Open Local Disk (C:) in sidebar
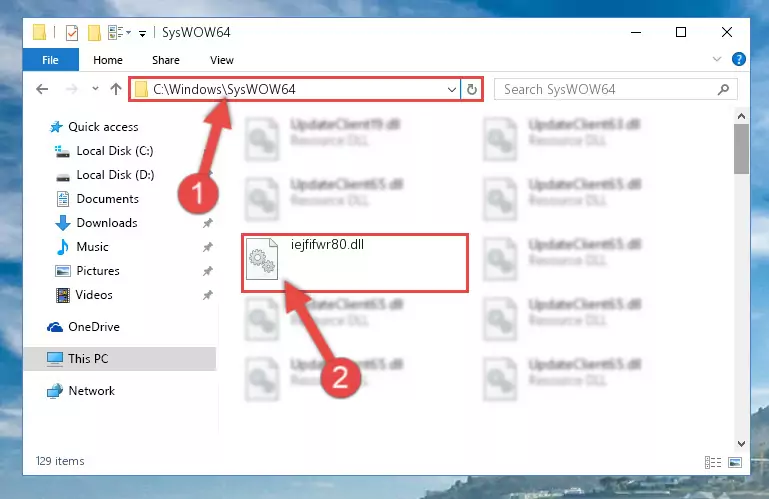Screen dimensions: 769x499 pos(115,151)
